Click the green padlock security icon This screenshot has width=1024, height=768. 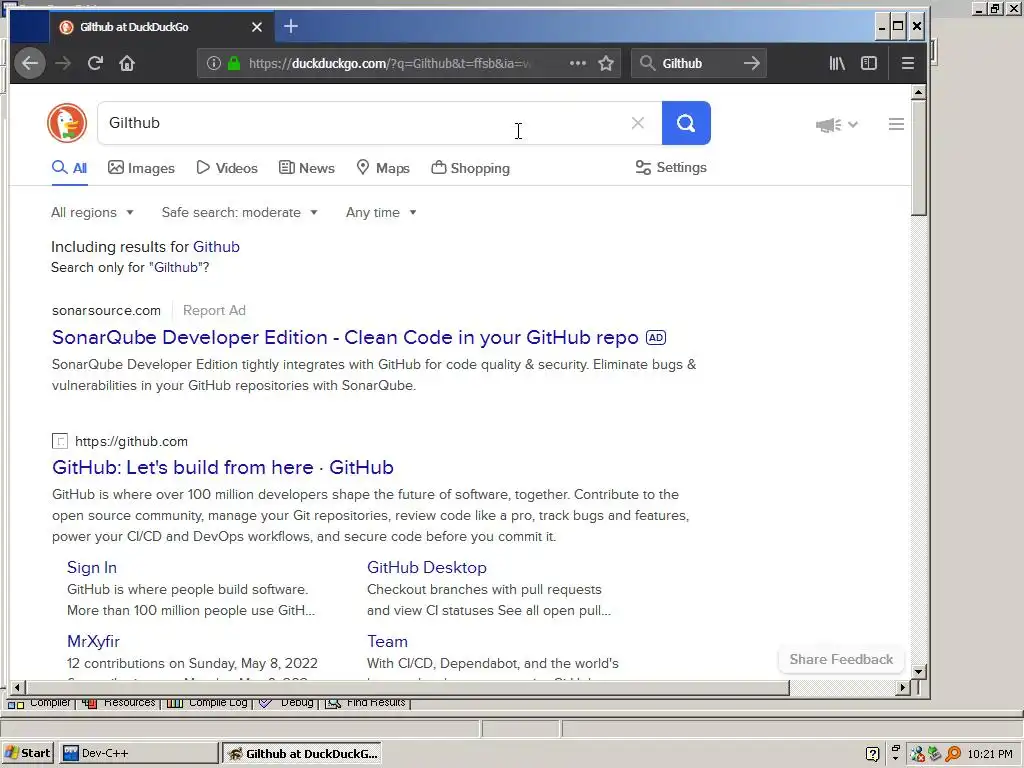[234, 63]
